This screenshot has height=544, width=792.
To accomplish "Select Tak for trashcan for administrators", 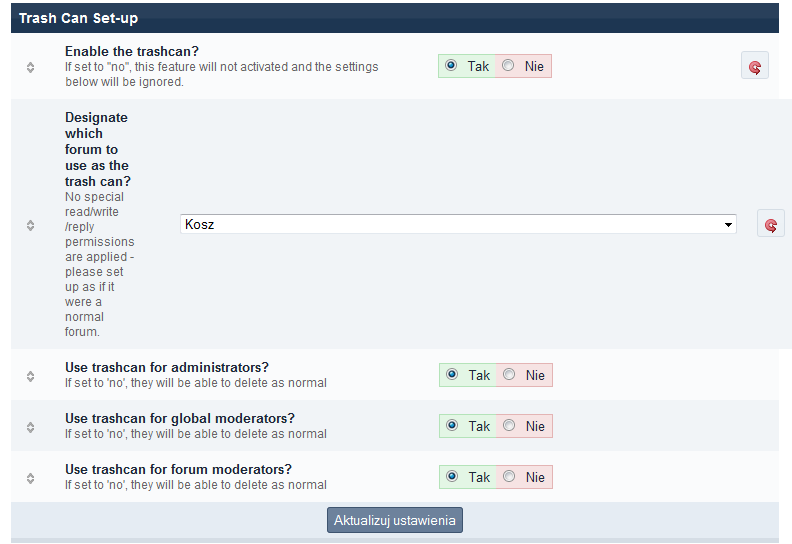I will pyautogui.click(x=452, y=375).
